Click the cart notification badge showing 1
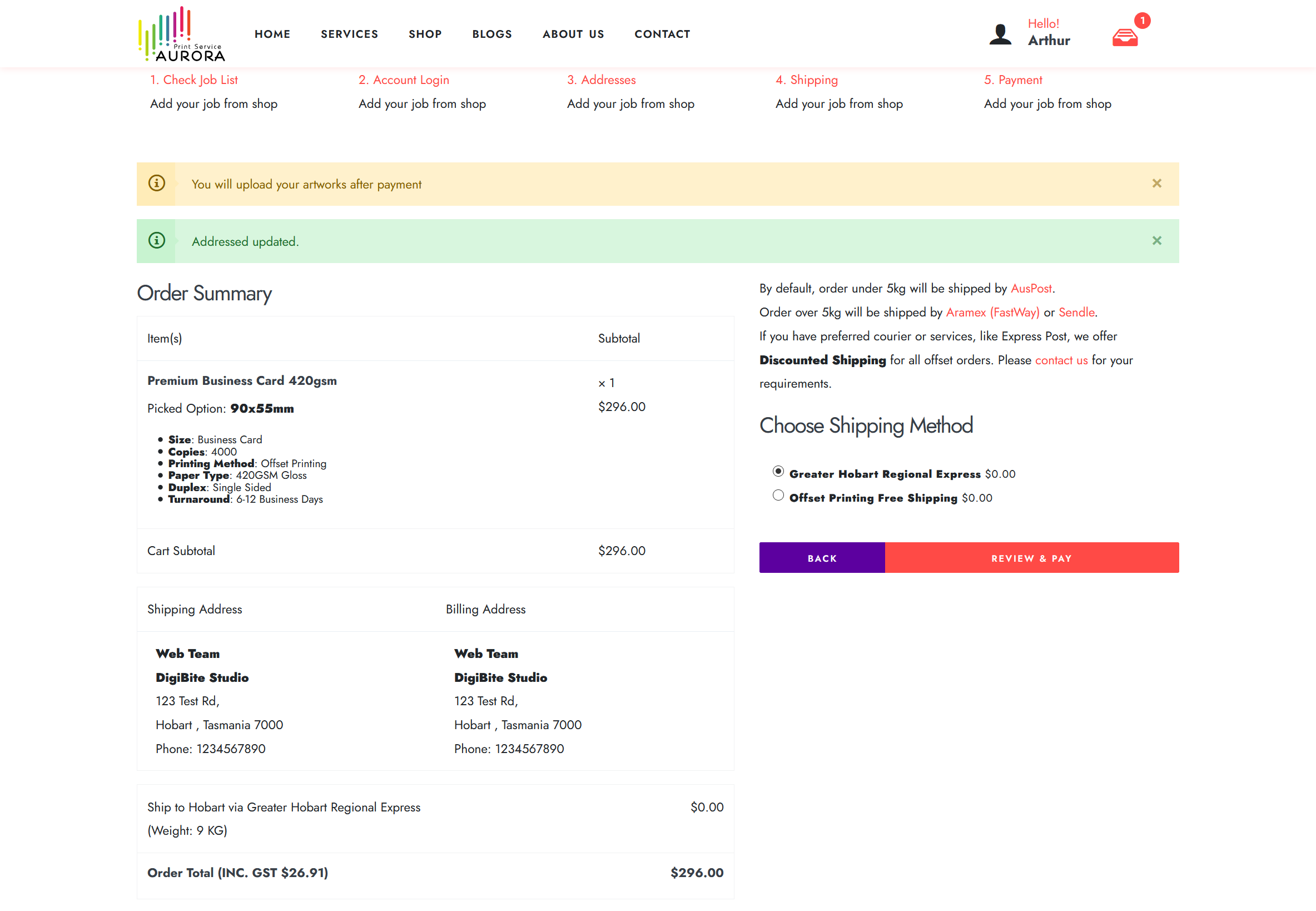The height and width of the screenshot is (911, 1316). pos(1142,20)
